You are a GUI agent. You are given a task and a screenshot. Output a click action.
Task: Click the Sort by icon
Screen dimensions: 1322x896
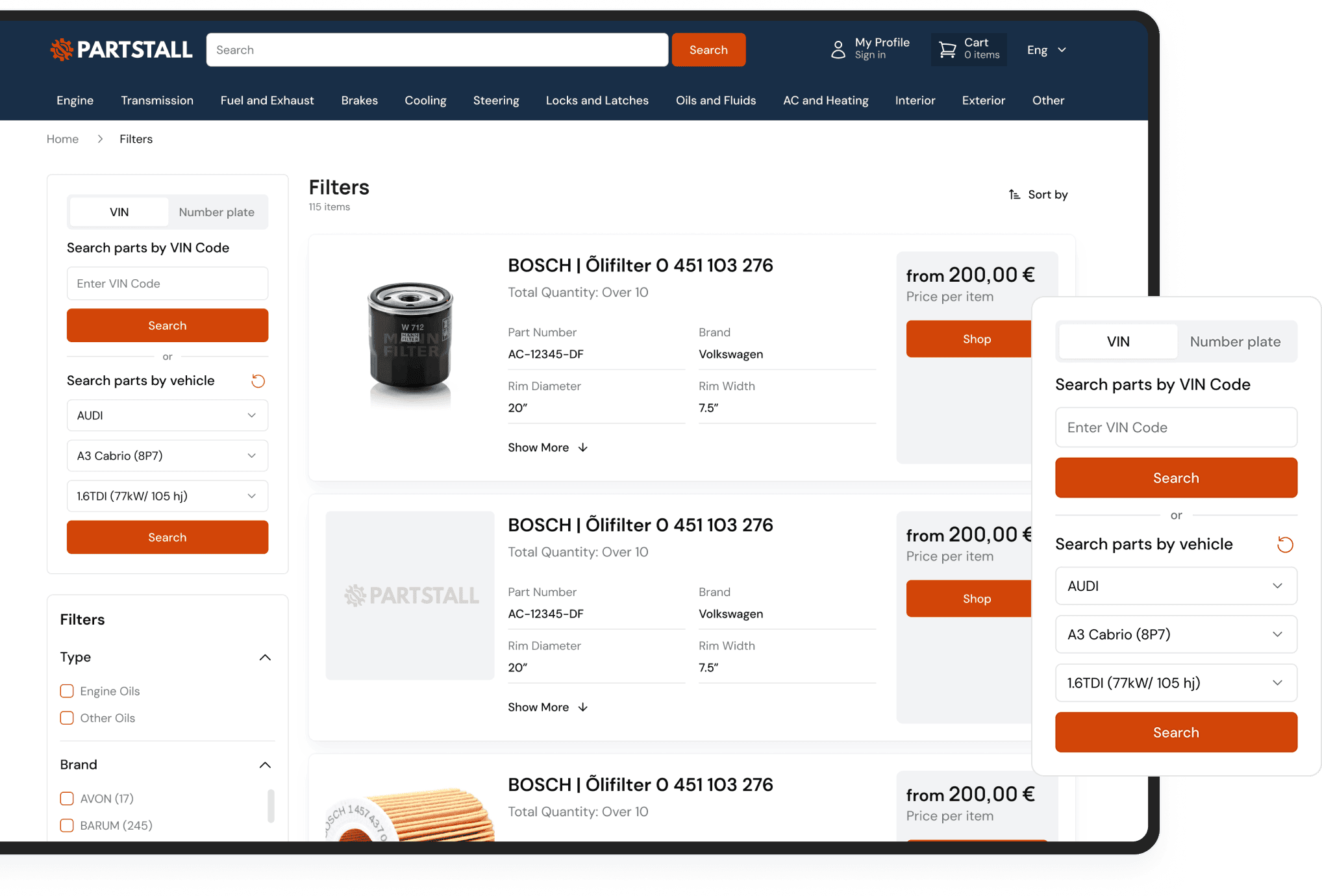click(1014, 194)
